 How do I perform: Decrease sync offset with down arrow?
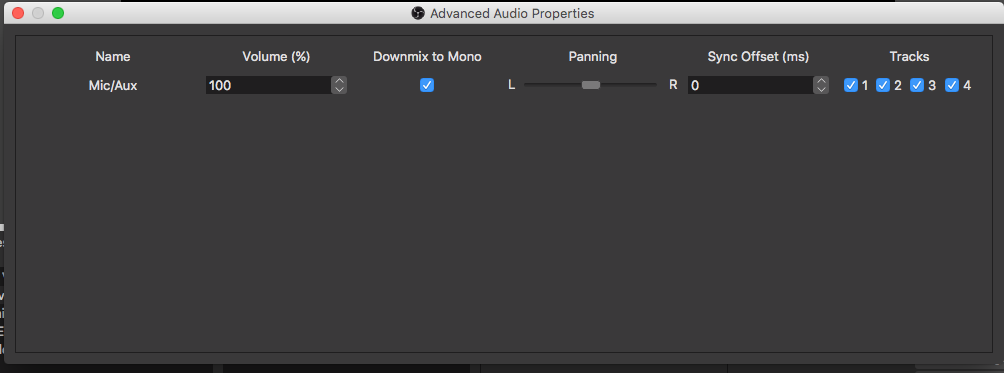pos(821,90)
